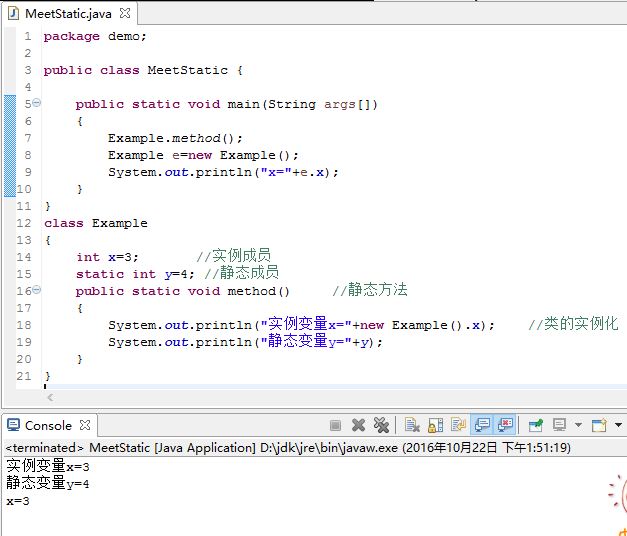Click Remove All Terminated Launches icon
The width and height of the screenshot is (627, 536).
pyautogui.click(x=381, y=425)
